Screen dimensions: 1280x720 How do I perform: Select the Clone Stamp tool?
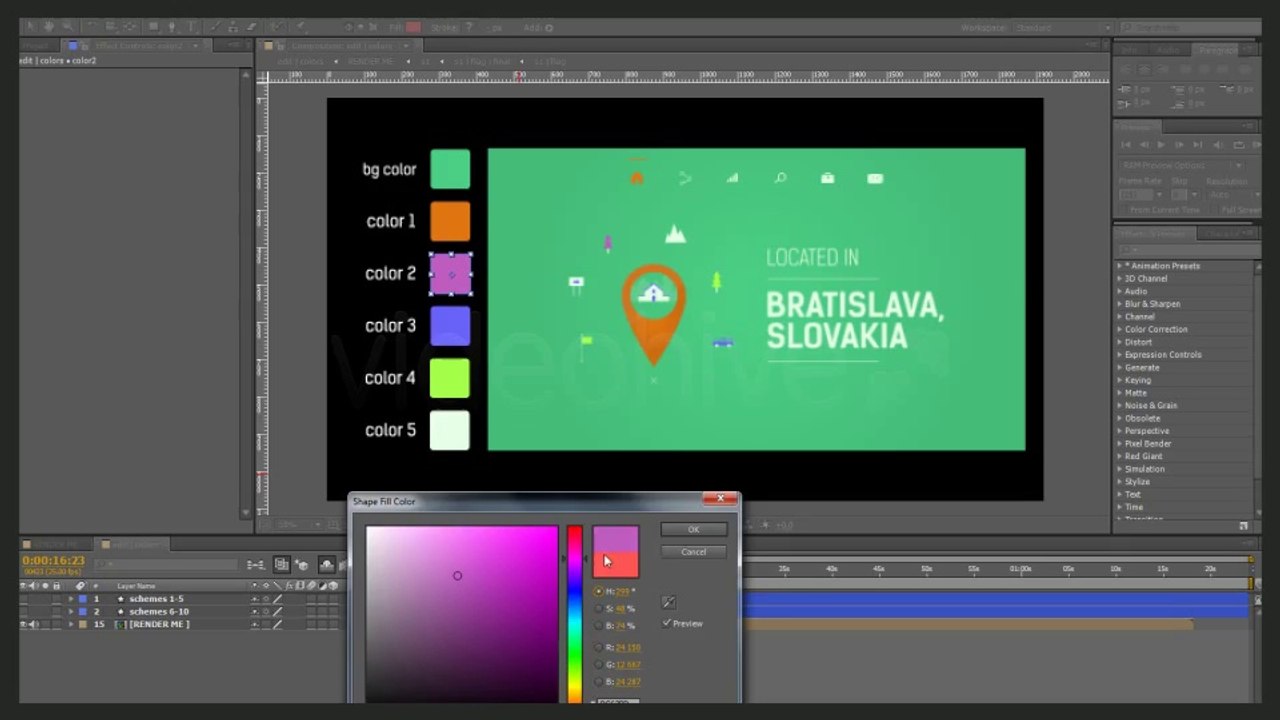[234, 27]
